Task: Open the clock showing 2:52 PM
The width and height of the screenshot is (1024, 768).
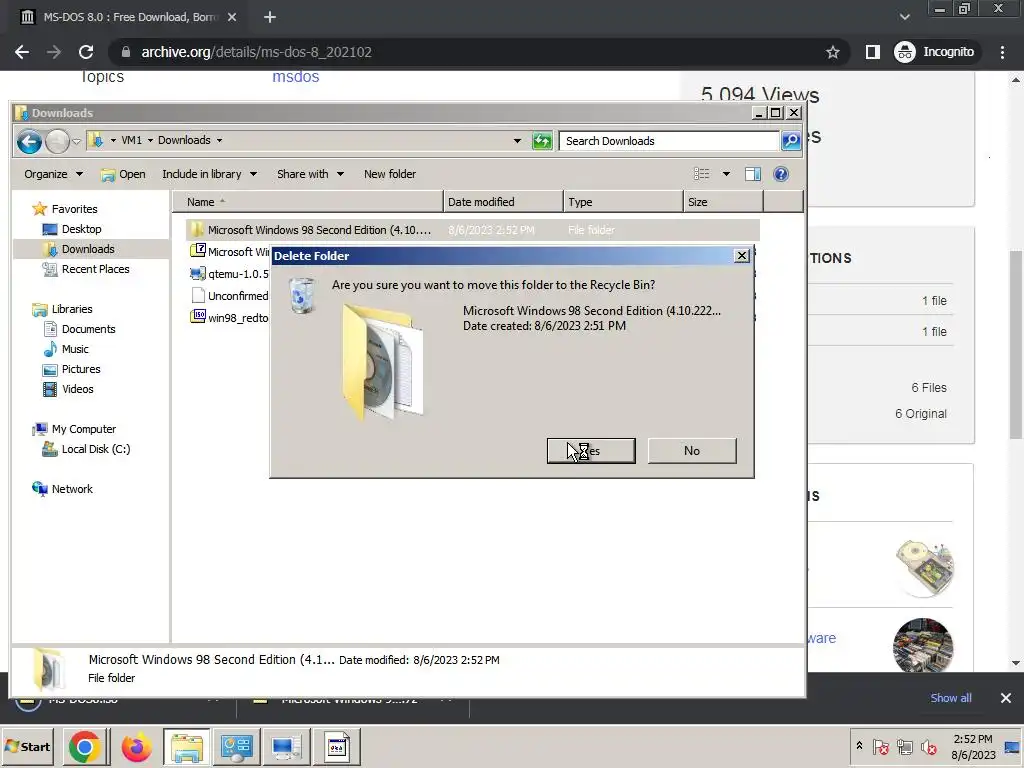Action: click(973, 746)
